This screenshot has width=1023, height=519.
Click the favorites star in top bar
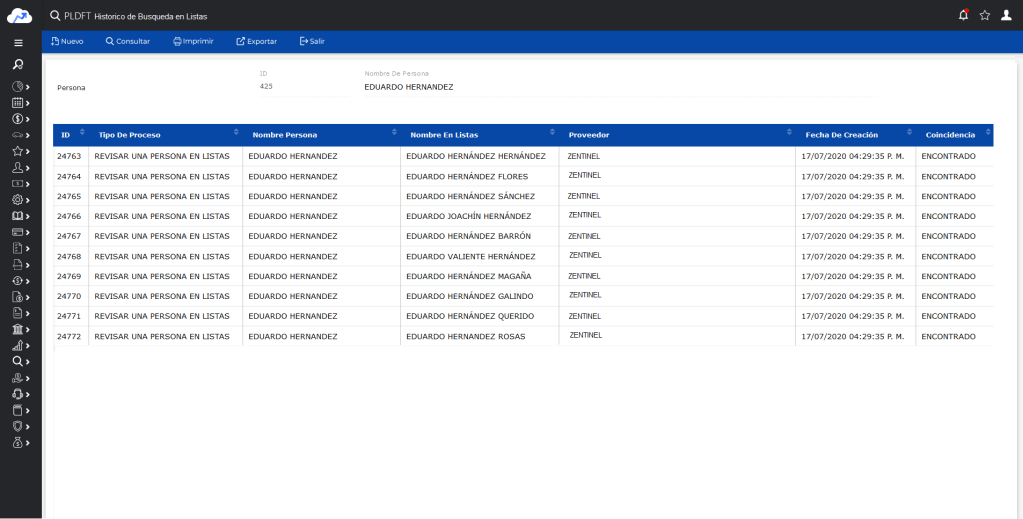(985, 15)
